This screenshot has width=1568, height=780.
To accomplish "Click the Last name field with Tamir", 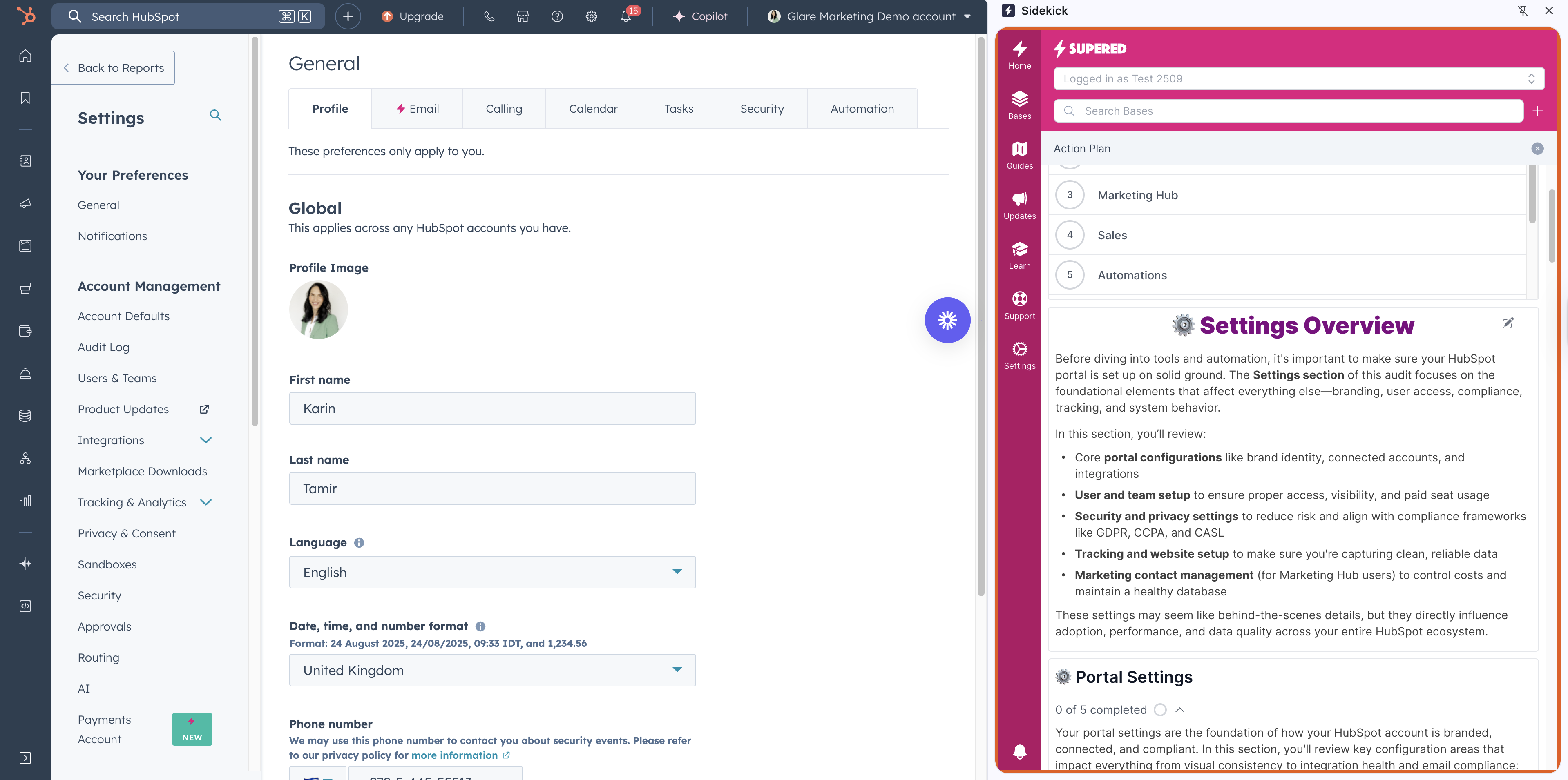I will pos(492,488).
